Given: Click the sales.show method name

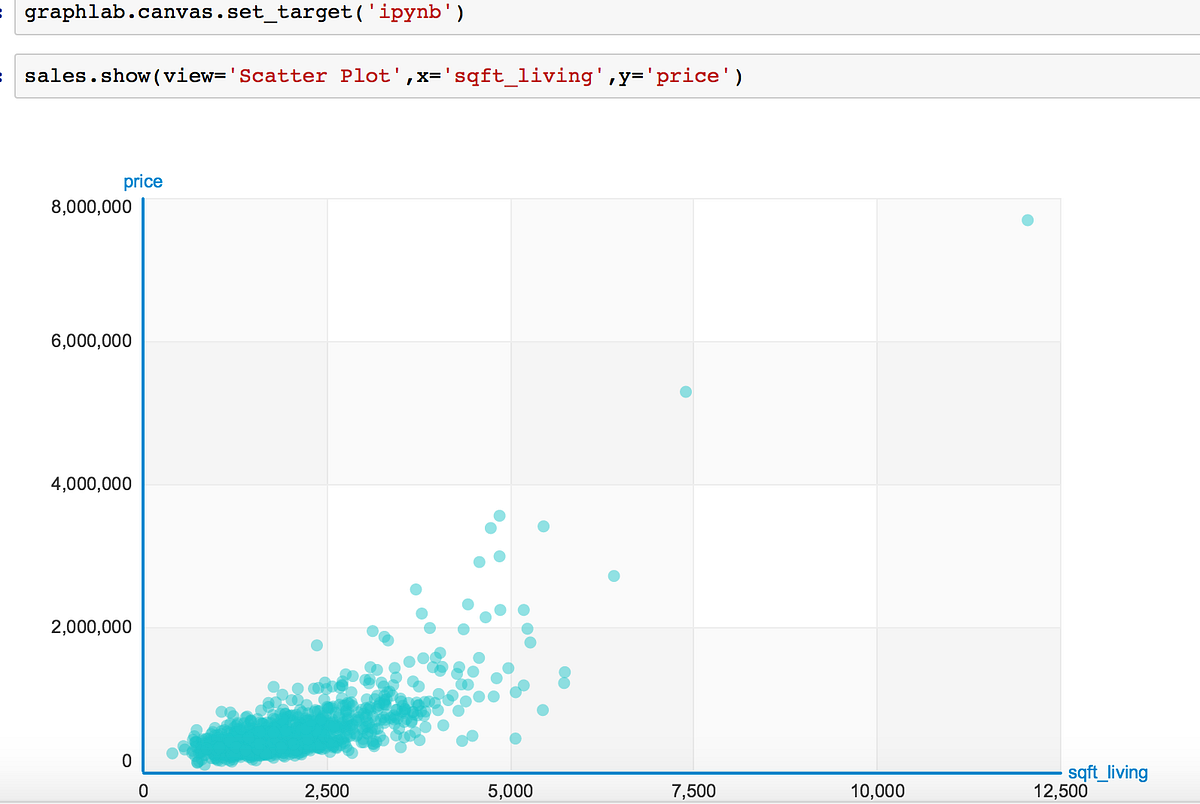Looking at the screenshot, I should pyautogui.click(x=90, y=74).
